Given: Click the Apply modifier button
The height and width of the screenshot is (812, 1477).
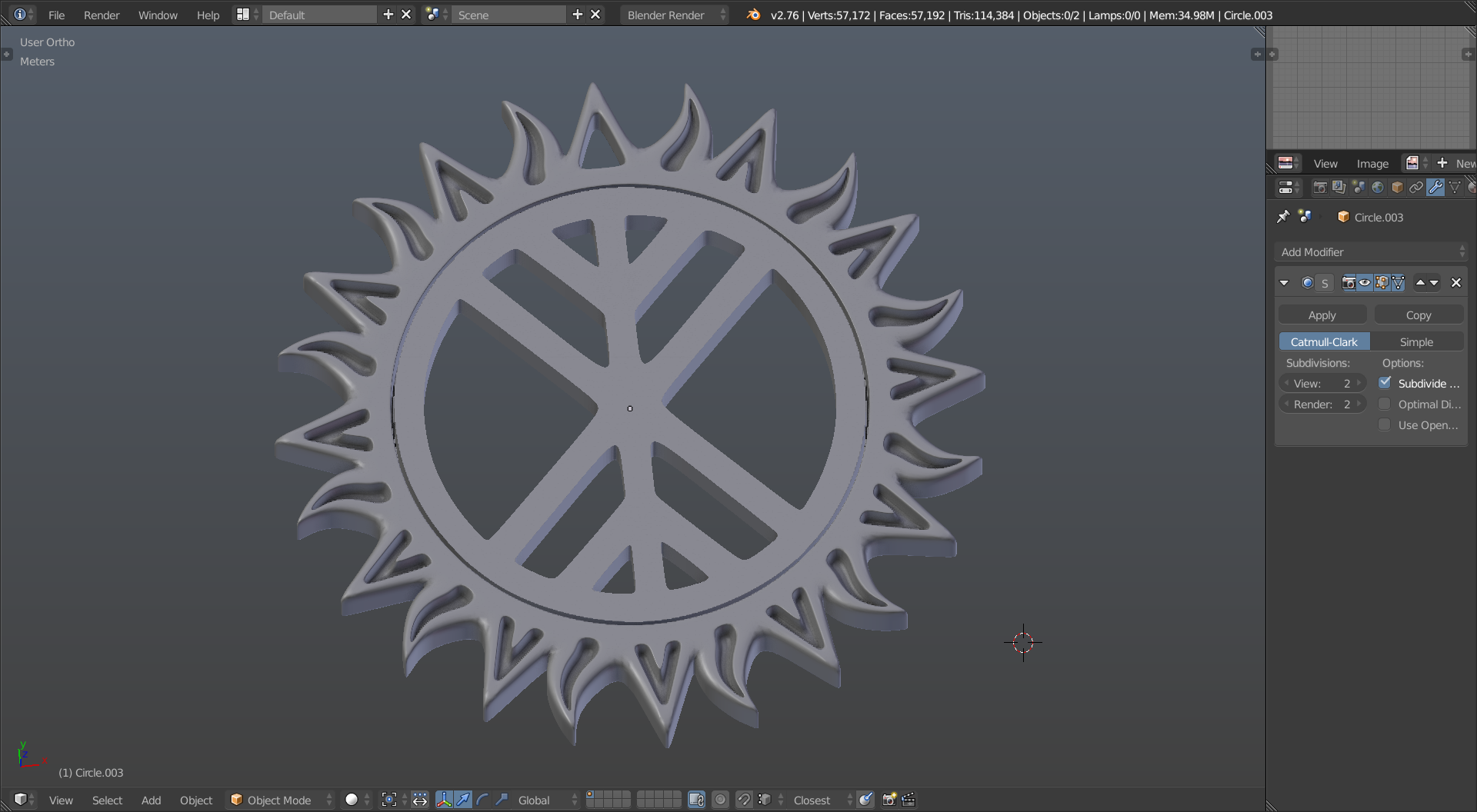Looking at the screenshot, I should (x=1322, y=314).
